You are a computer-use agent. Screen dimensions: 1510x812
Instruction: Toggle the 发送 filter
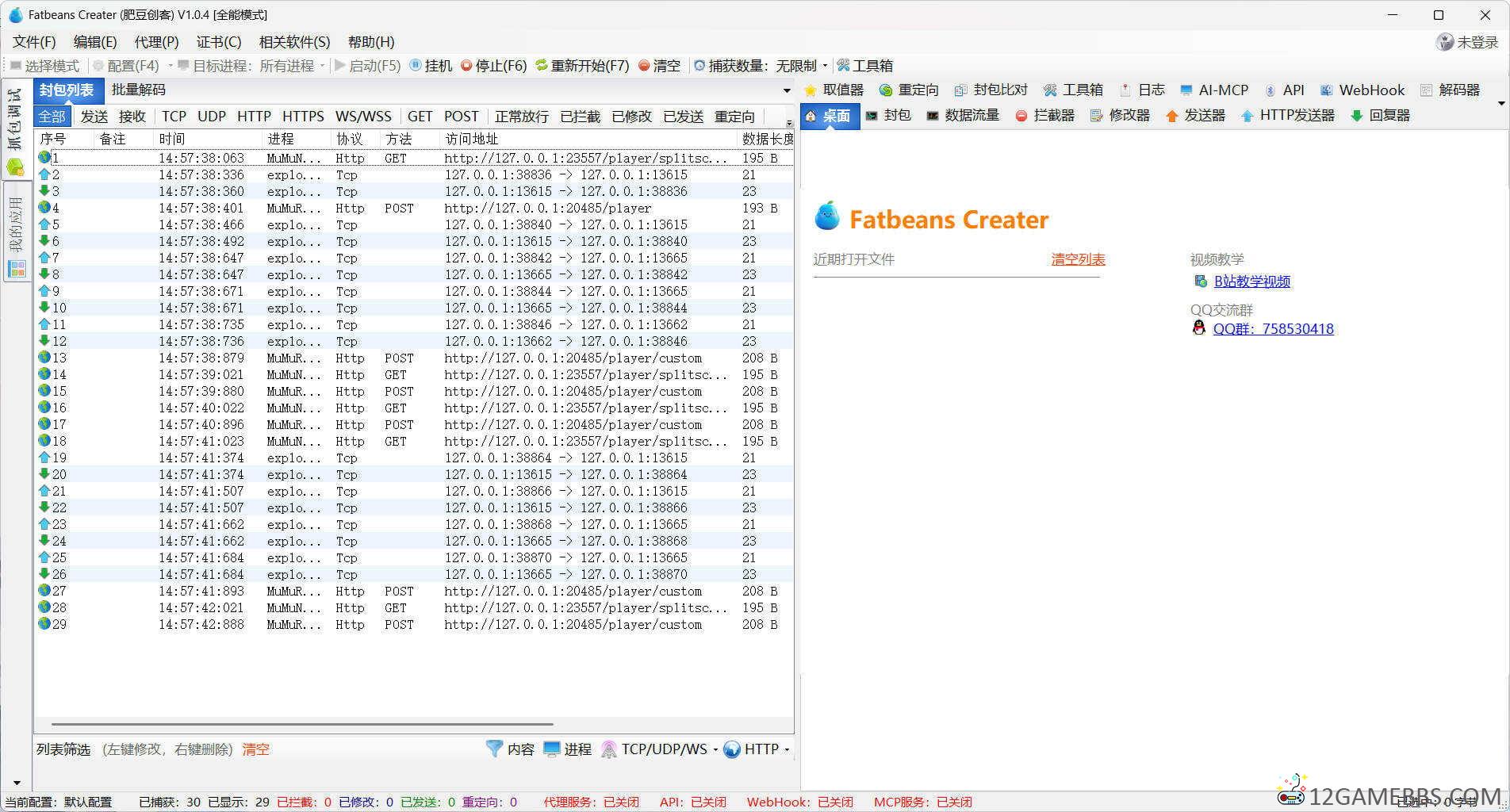pos(94,117)
